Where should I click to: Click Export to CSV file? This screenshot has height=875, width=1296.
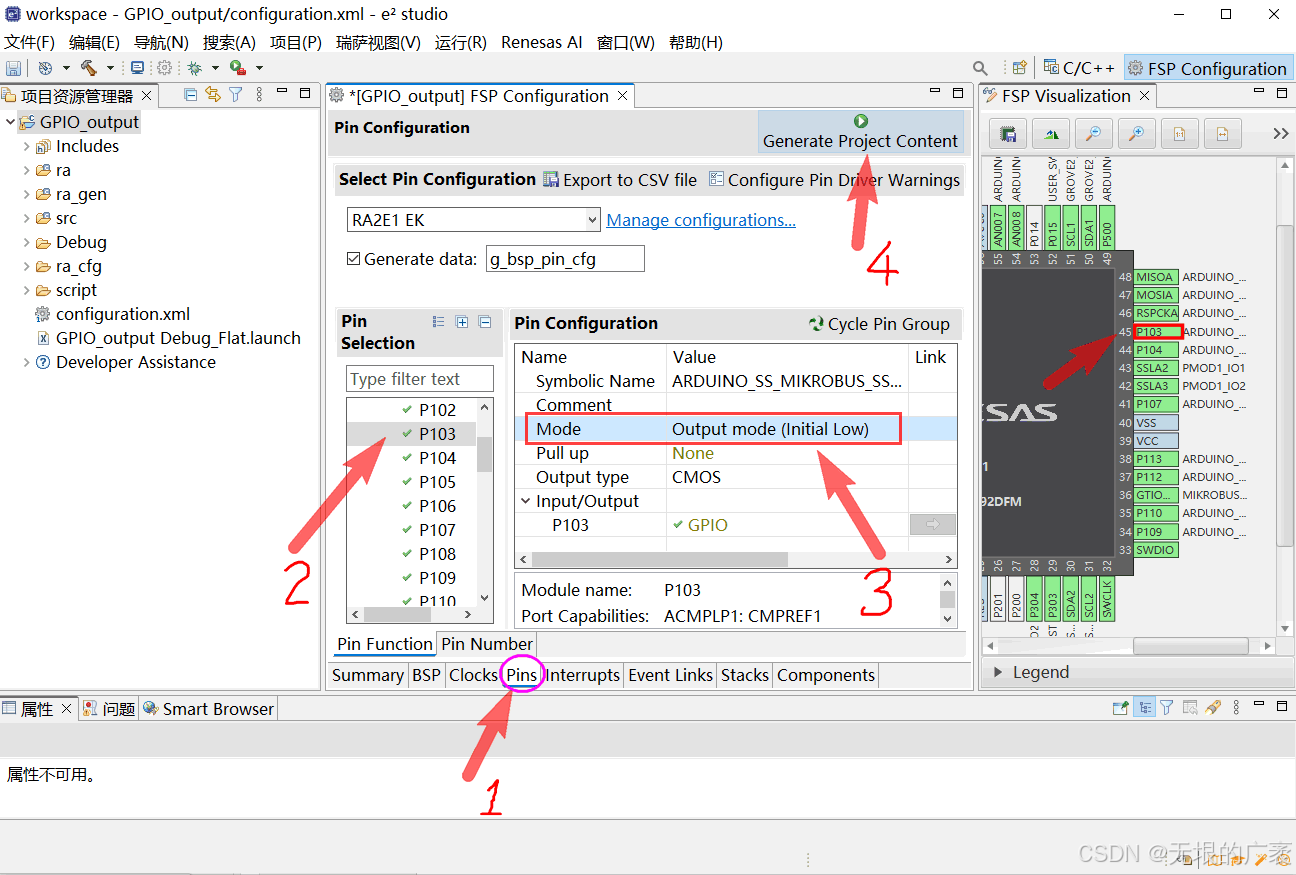(x=620, y=180)
